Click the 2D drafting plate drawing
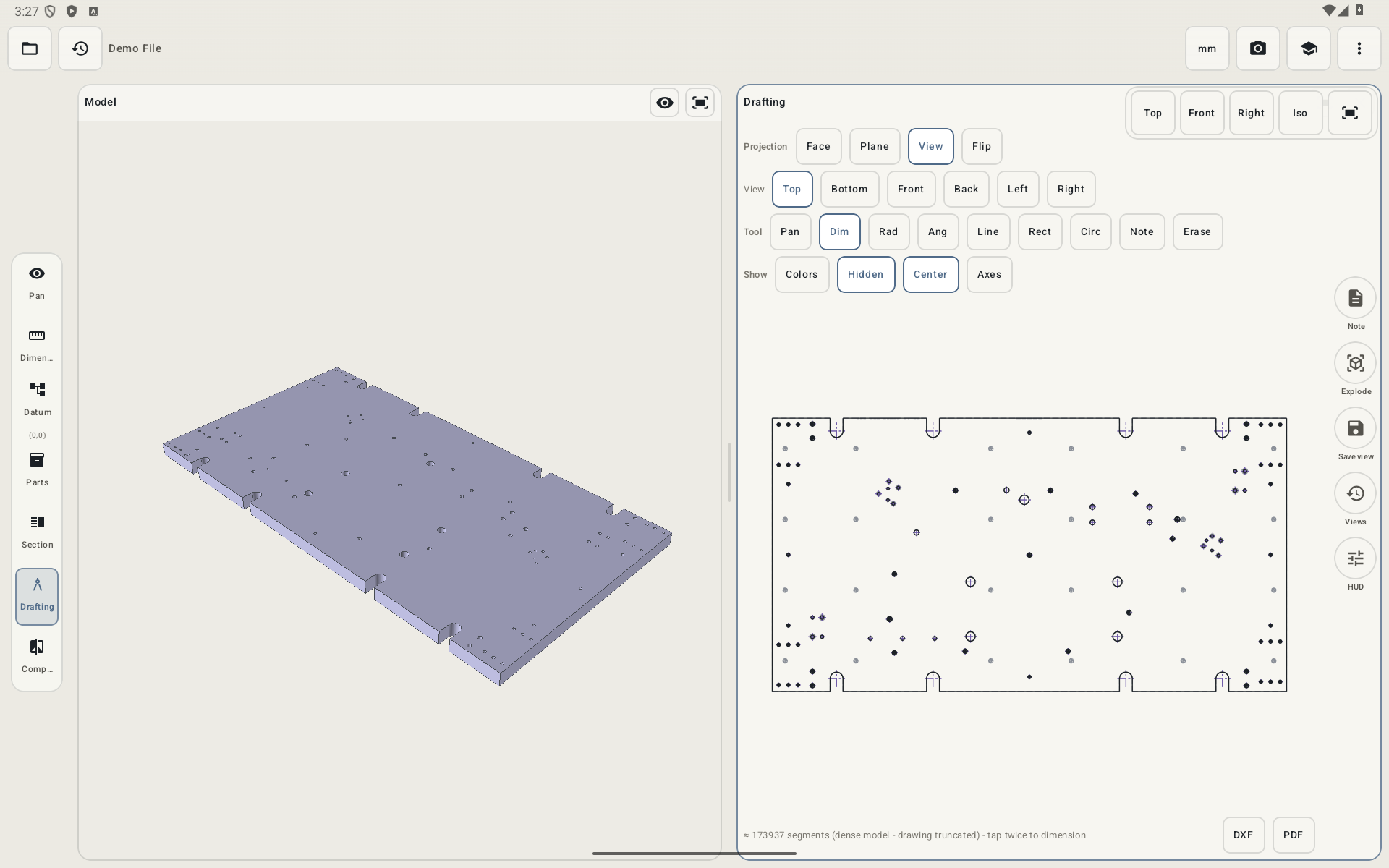This screenshot has height=868, width=1389. [1029, 555]
